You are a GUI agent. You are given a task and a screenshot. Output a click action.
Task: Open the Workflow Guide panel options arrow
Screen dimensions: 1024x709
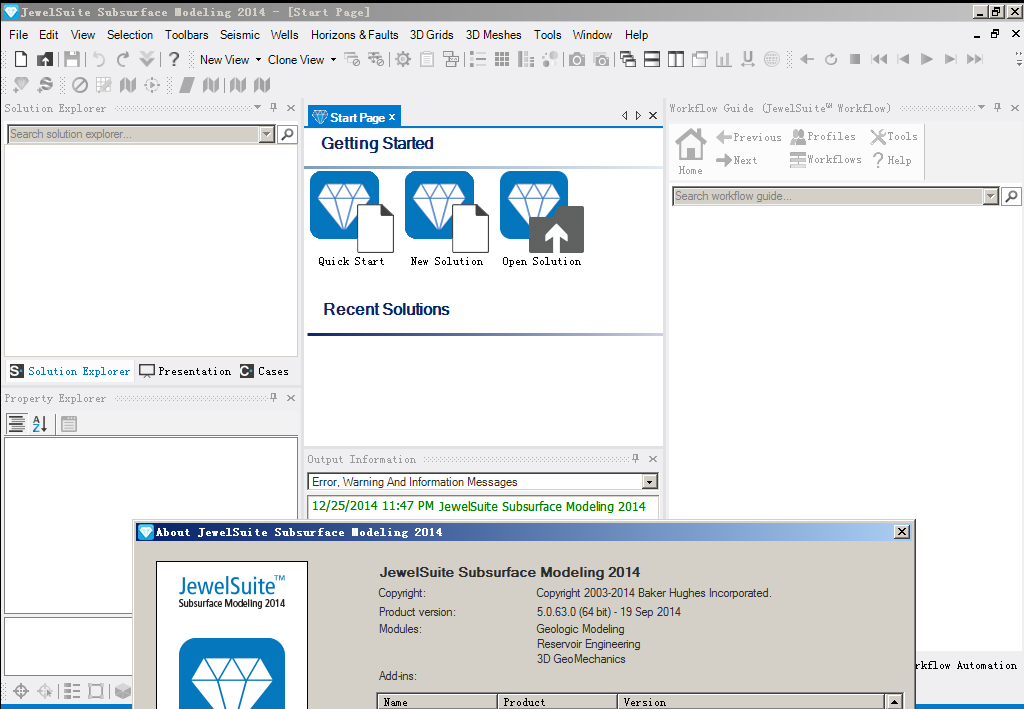[981, 107]
